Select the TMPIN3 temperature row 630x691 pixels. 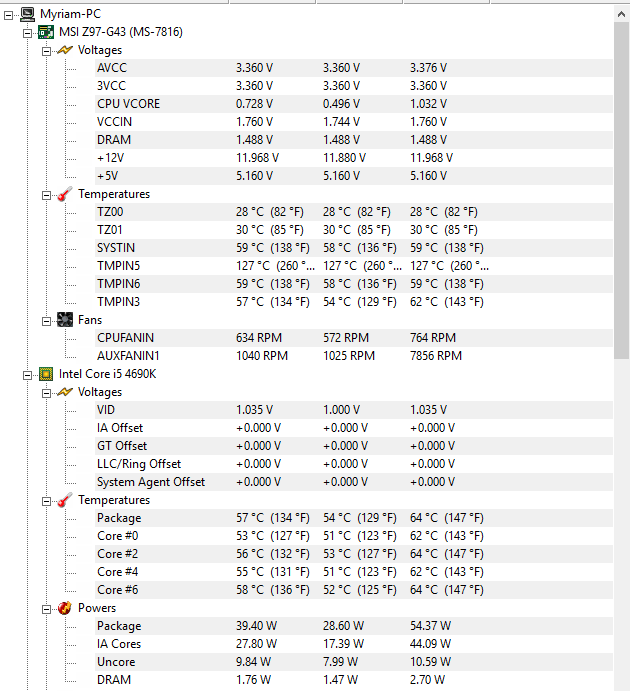354,302
